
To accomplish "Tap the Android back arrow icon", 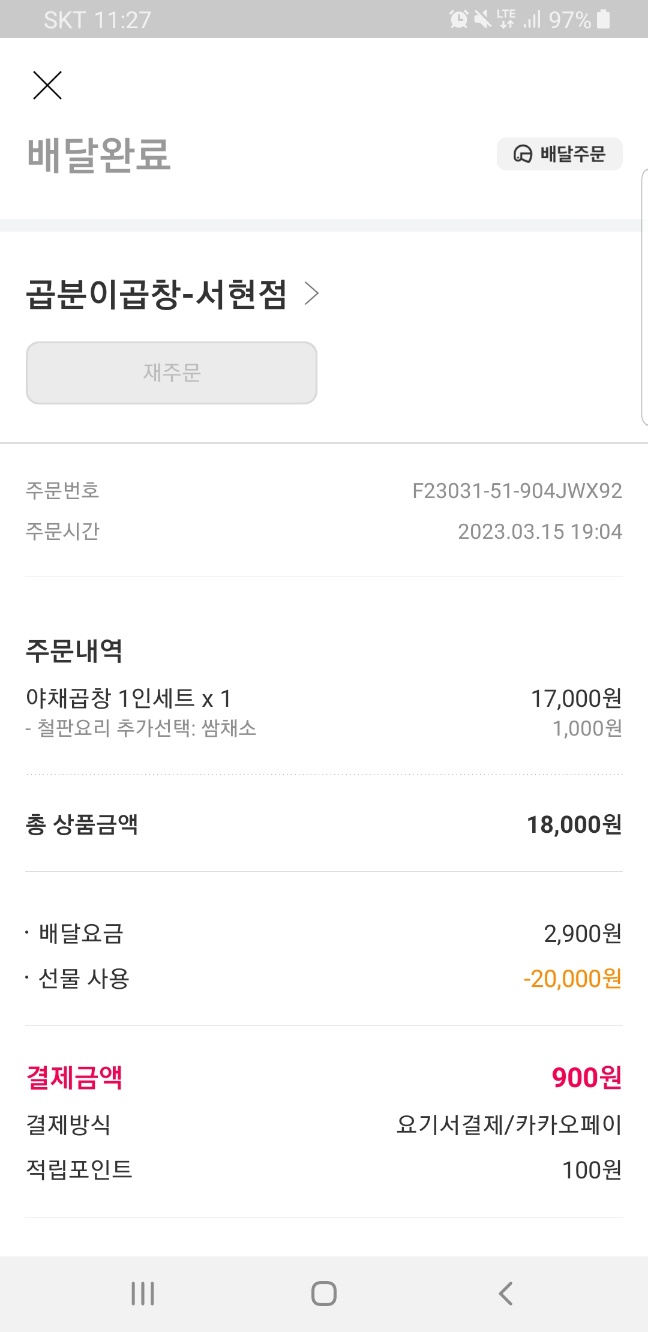I will point(505,1293).
